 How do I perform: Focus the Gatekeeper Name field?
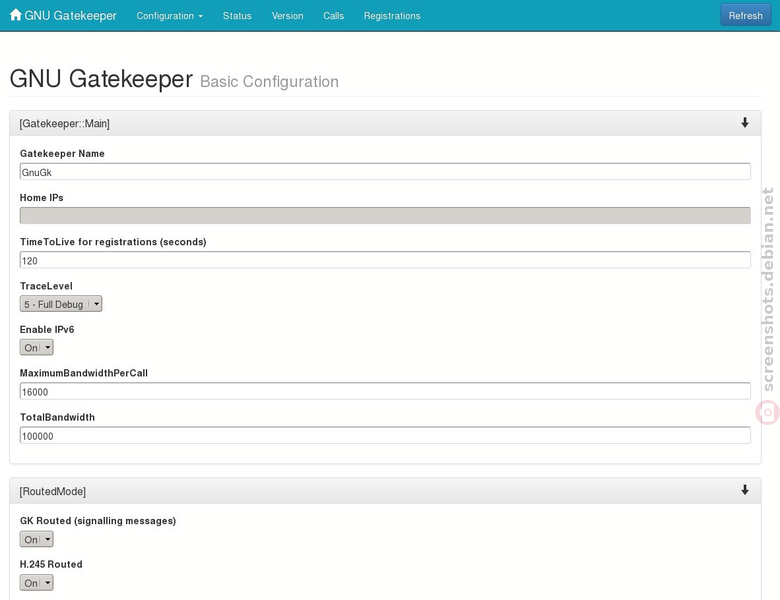385,172
